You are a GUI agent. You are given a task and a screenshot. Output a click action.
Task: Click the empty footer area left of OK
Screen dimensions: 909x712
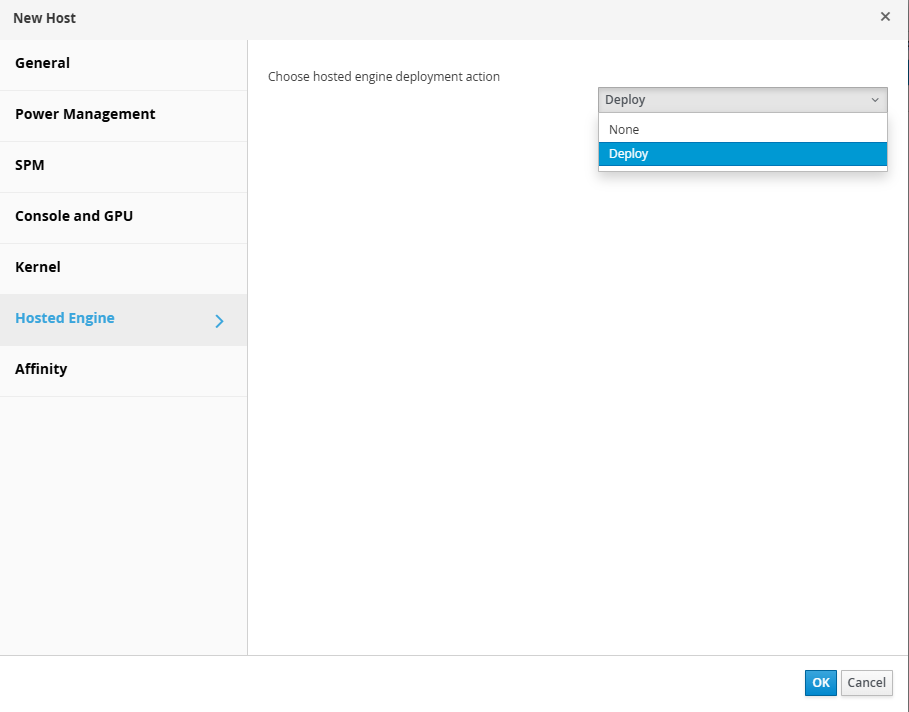pyautogui.click(x=400, y=683)
